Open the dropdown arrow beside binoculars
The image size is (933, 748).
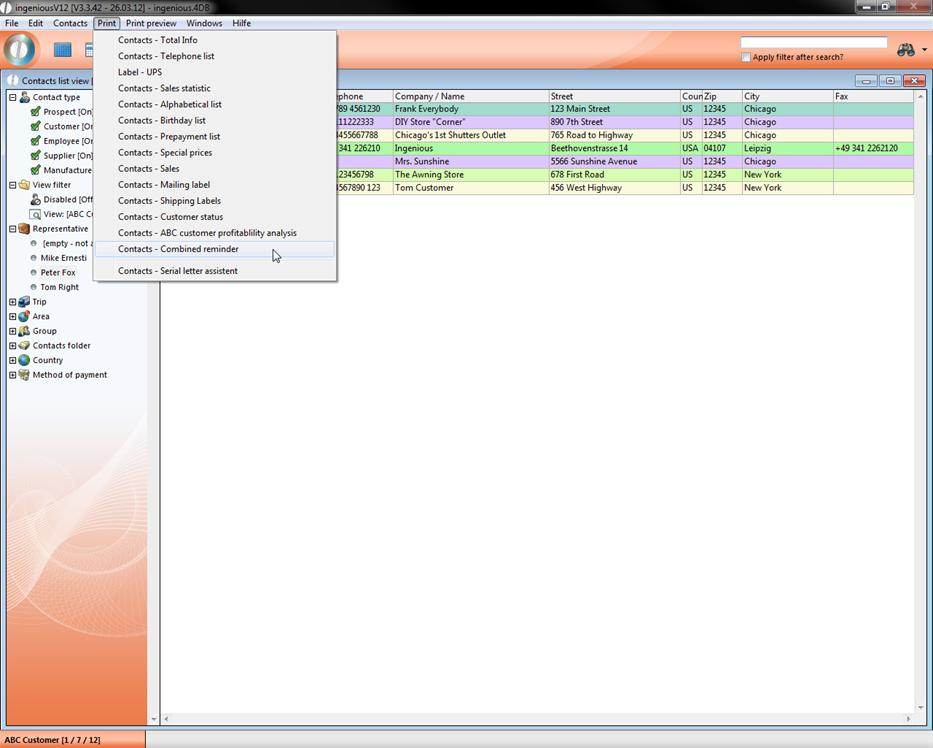(x=924, y=51)
